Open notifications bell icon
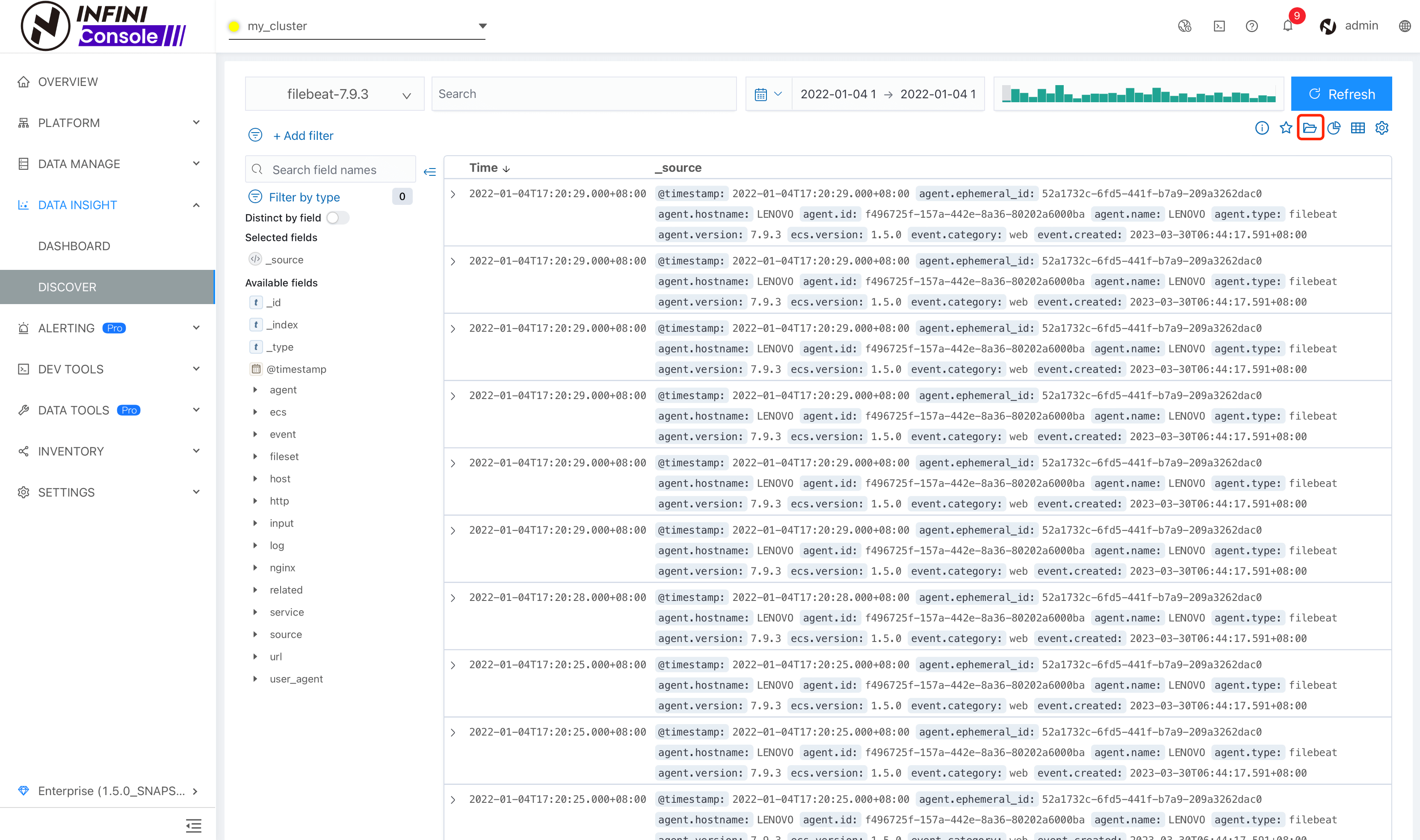 point(1287,26)
